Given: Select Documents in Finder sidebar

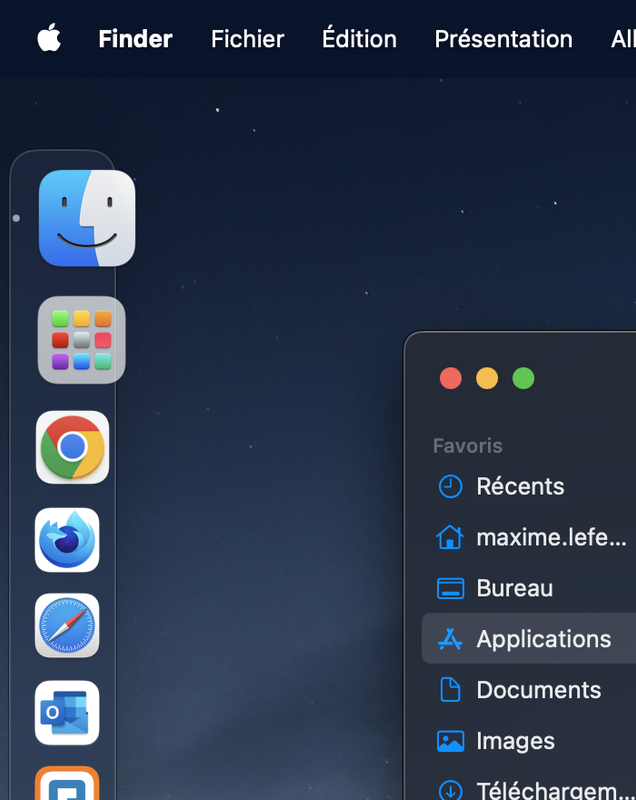Looking at the screenshot, I should point(529,690).
